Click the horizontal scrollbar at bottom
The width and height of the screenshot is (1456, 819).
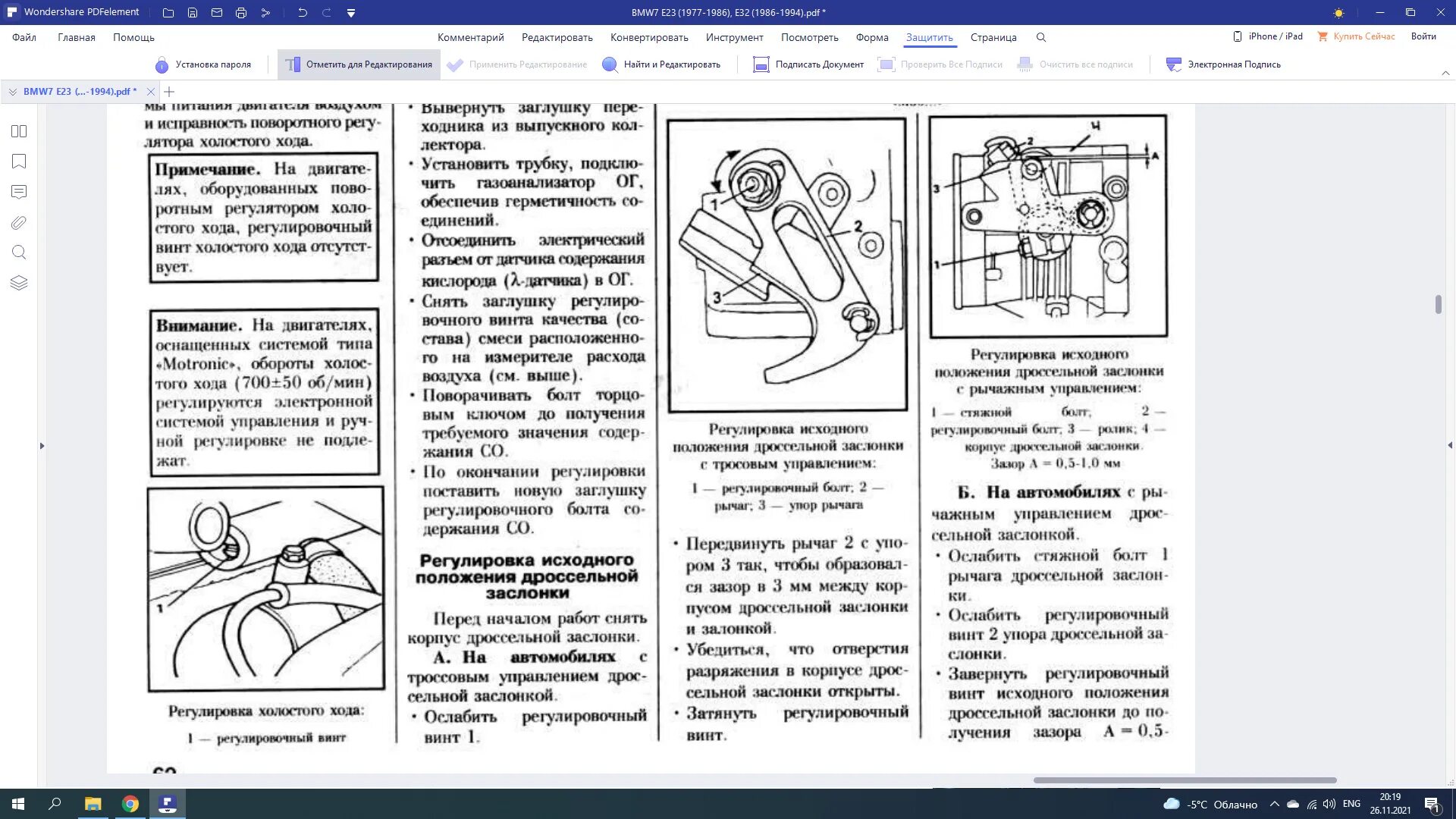click(x=1185, y=780)
